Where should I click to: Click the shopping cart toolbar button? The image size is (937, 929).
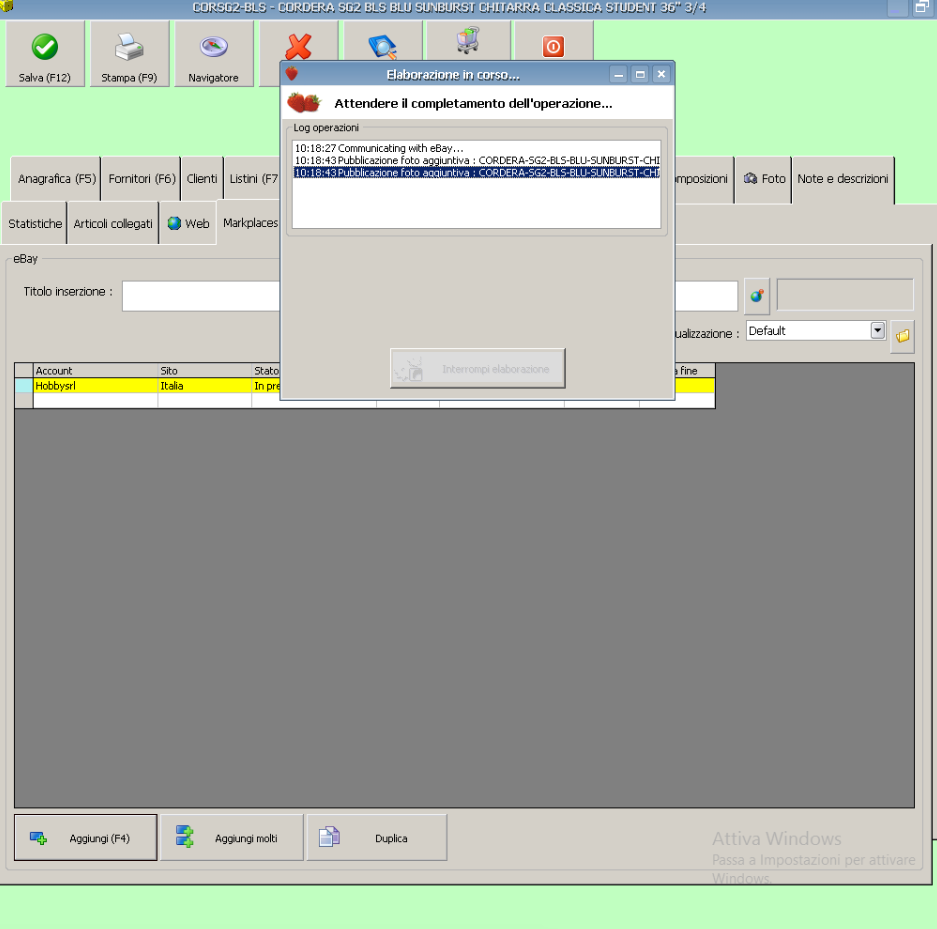(x=468, y=41)
